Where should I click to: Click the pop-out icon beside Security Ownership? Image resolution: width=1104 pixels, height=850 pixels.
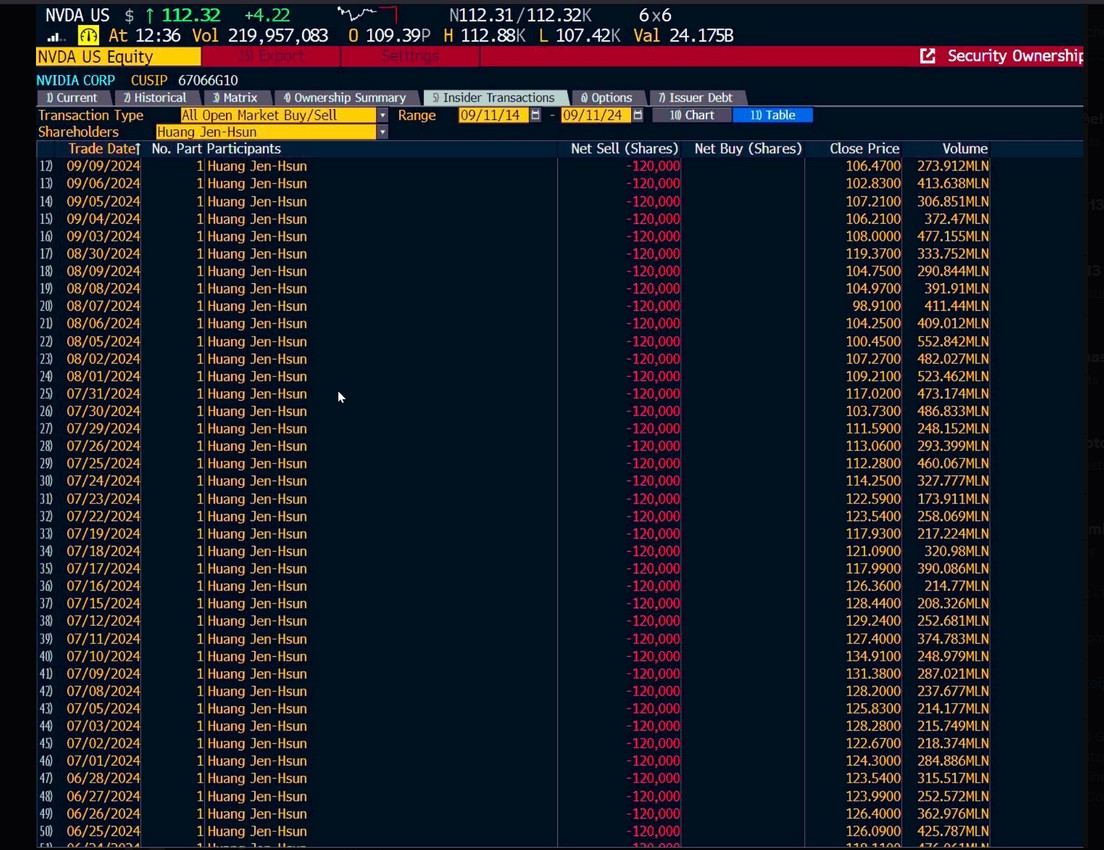pyautogui.click(x=927, y=56)
